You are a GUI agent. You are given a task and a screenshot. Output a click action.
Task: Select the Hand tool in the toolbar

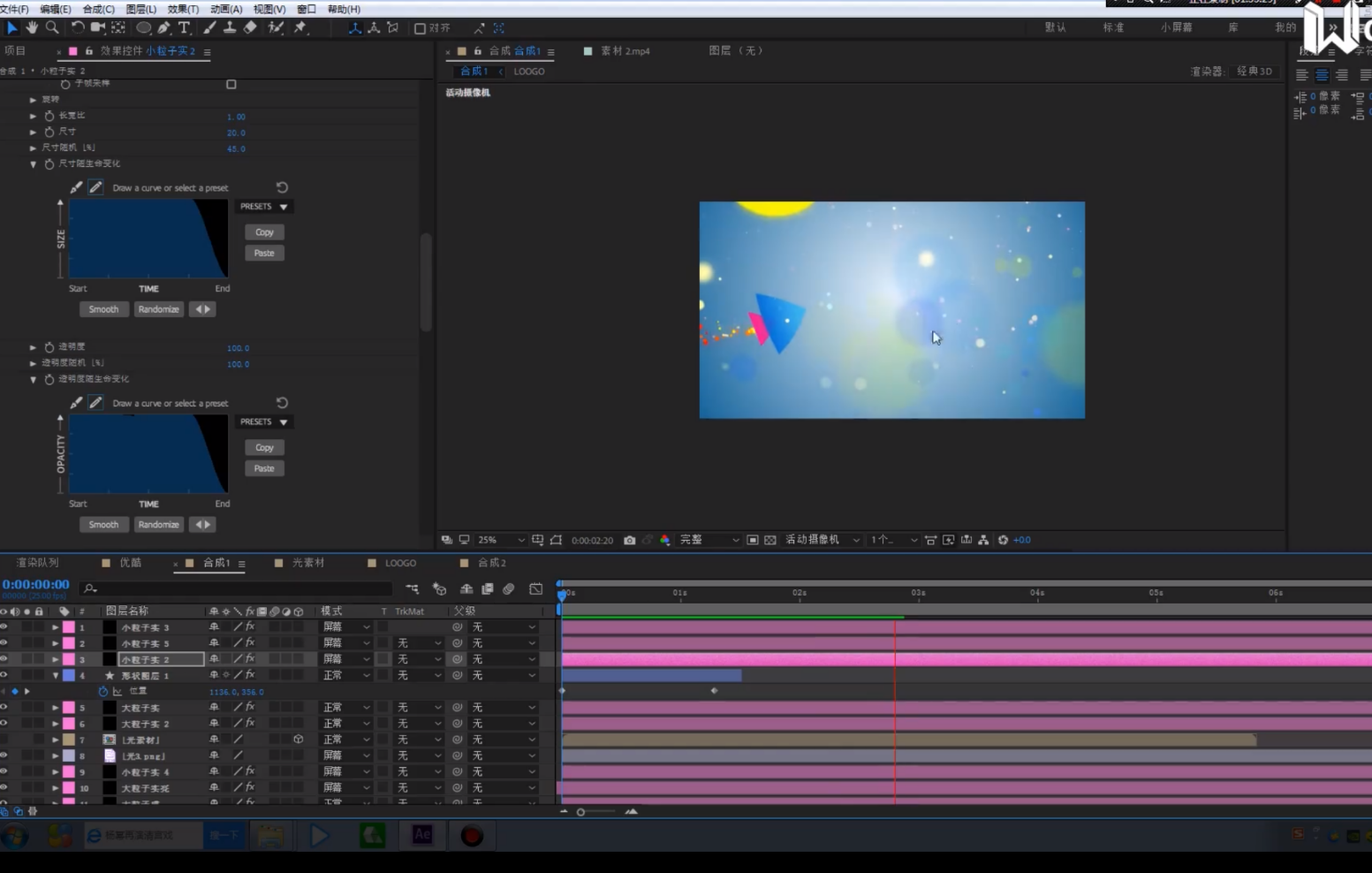pos(32,28)
